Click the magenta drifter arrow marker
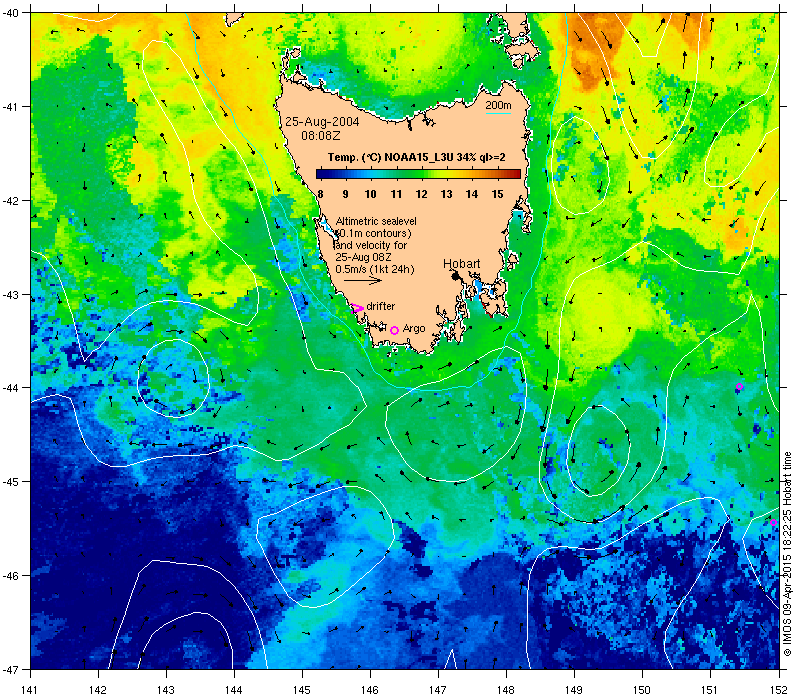 357,308
